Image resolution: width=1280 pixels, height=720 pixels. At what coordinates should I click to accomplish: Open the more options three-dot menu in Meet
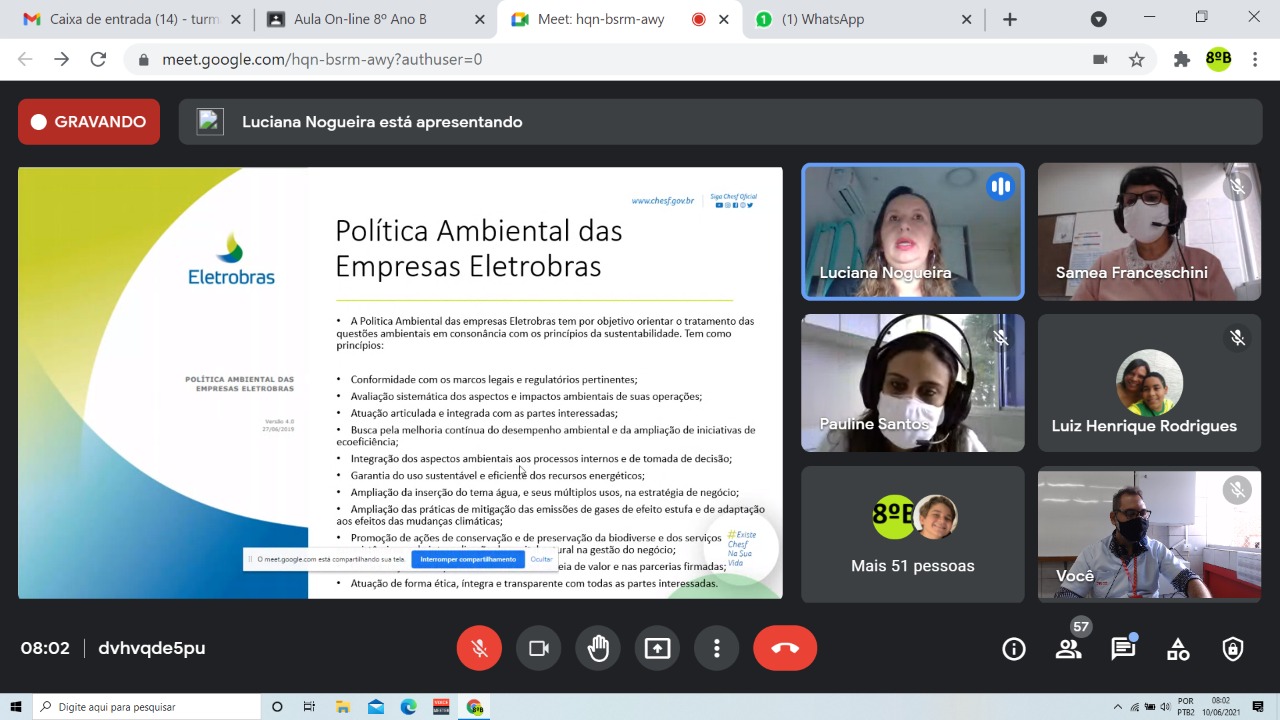coord(716,648)
